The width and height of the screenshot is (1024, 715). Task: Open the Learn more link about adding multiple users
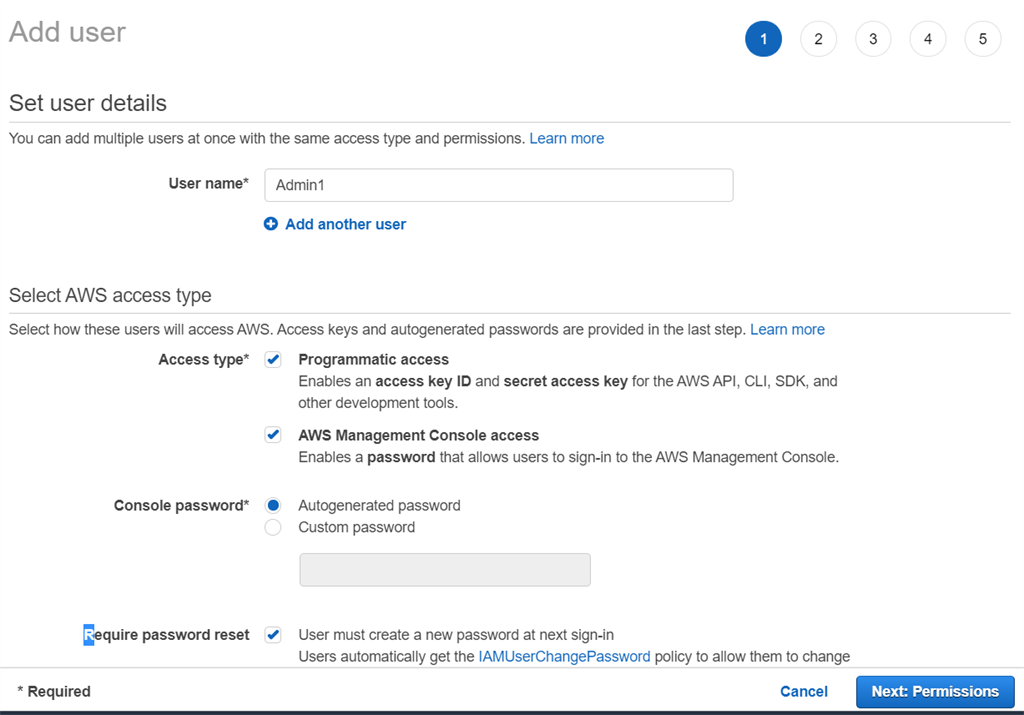tap(566, 138)
